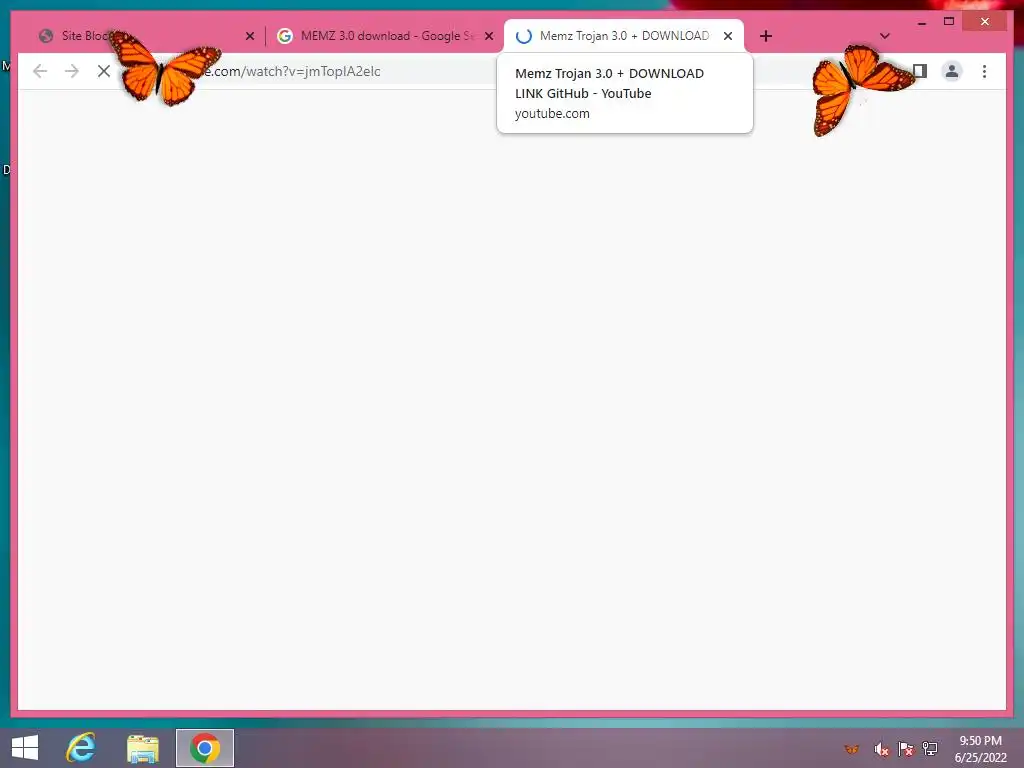
Task: Open File Explorer from taskbar
Action: pyautogui.click(x=143, y=748)
